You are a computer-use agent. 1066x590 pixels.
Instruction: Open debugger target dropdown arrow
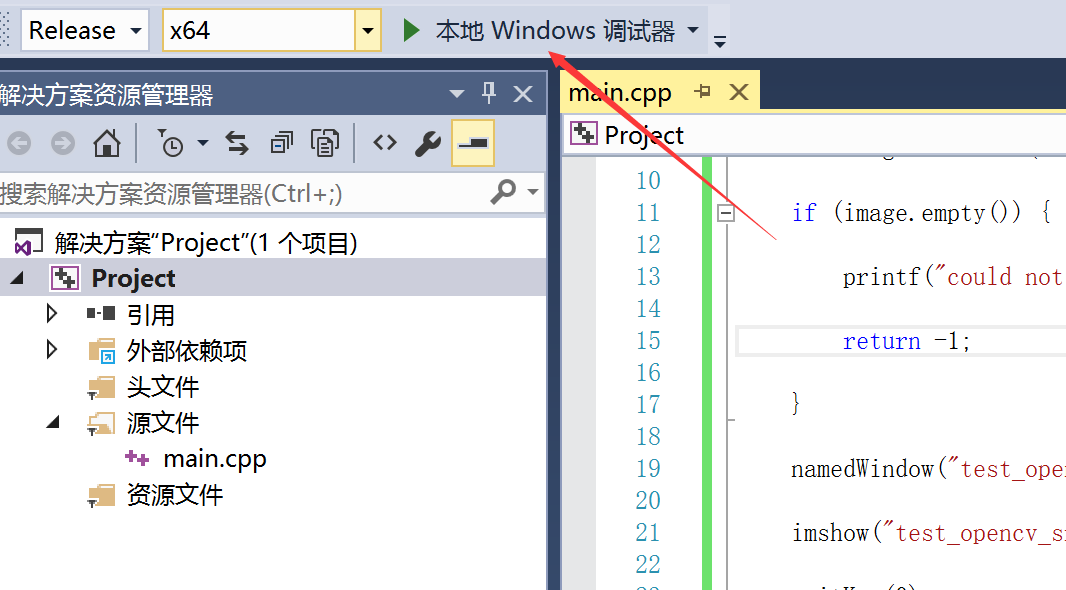point(693,30)
